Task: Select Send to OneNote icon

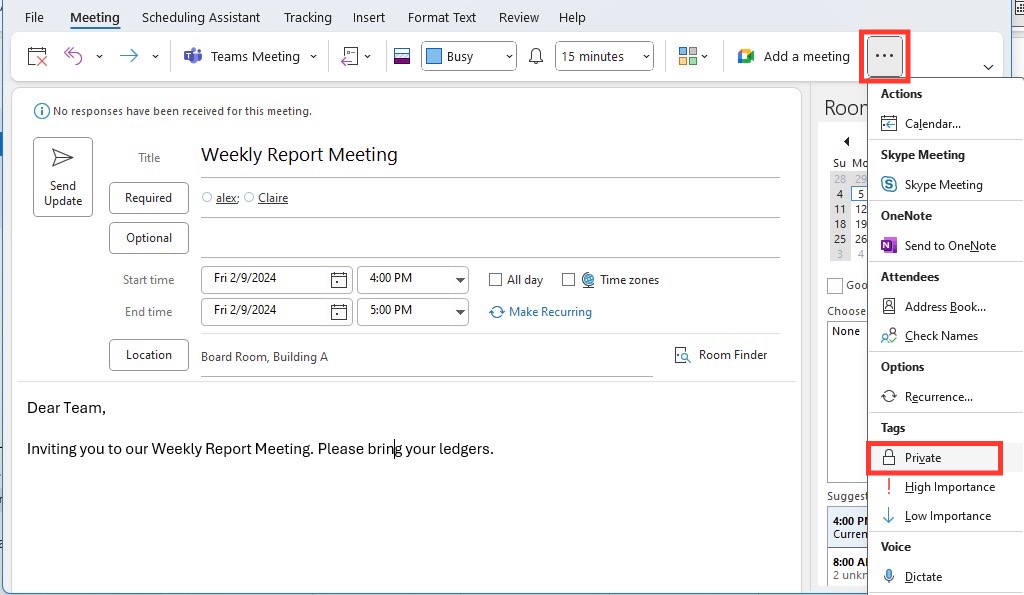Action: coord(889,246)
